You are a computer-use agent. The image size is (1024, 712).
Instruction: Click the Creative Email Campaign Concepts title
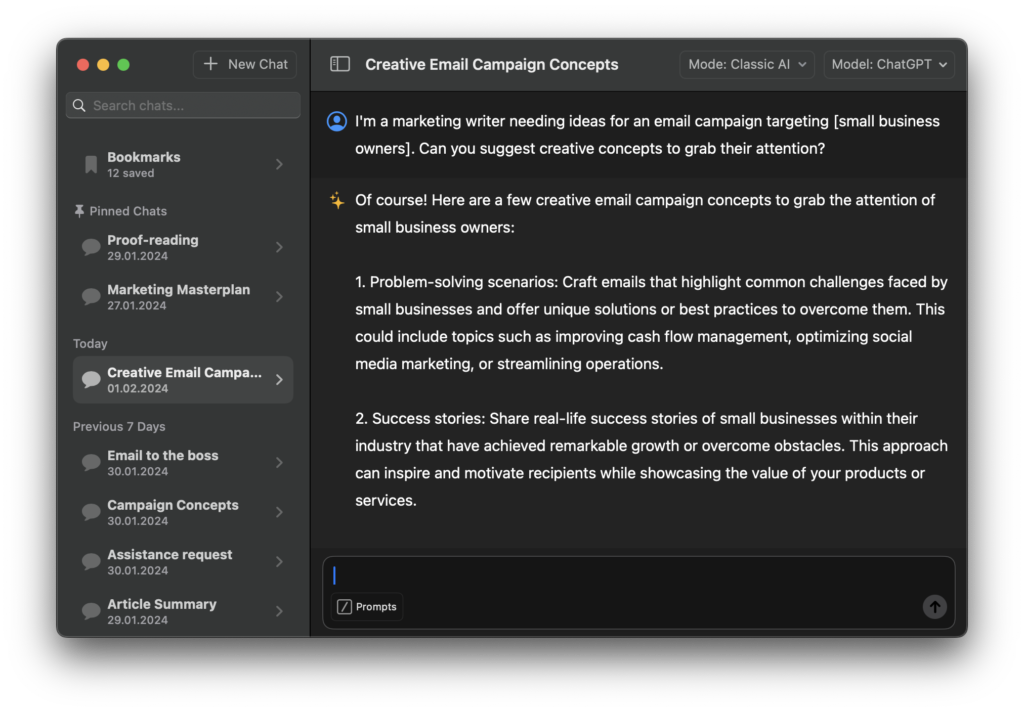[x=492, y=65]
